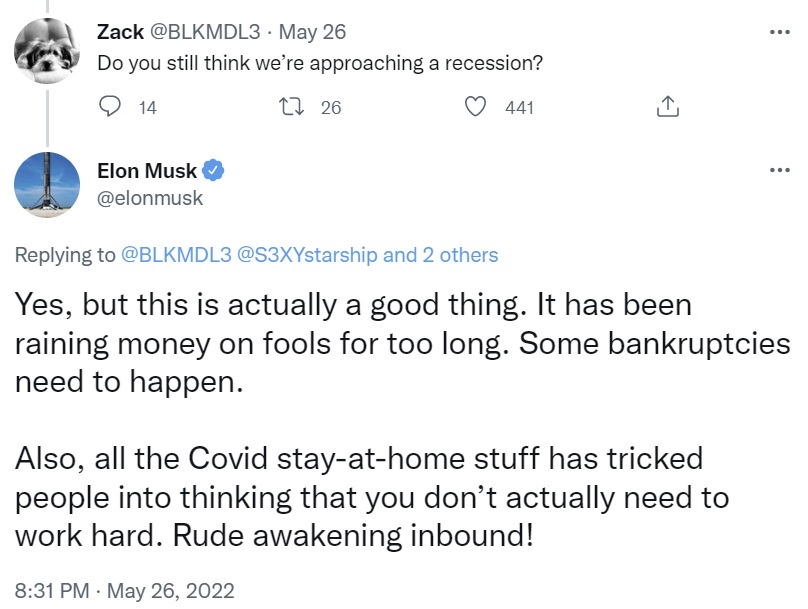Click the reply count 14
This screenshot has height=609, width=808.
147,108
